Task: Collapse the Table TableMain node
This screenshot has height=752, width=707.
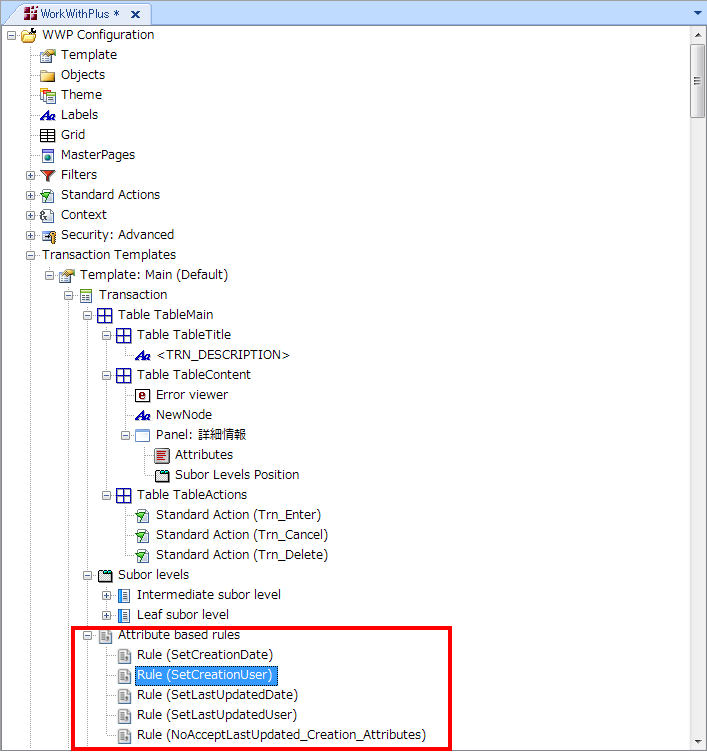Action: point(87,316)
